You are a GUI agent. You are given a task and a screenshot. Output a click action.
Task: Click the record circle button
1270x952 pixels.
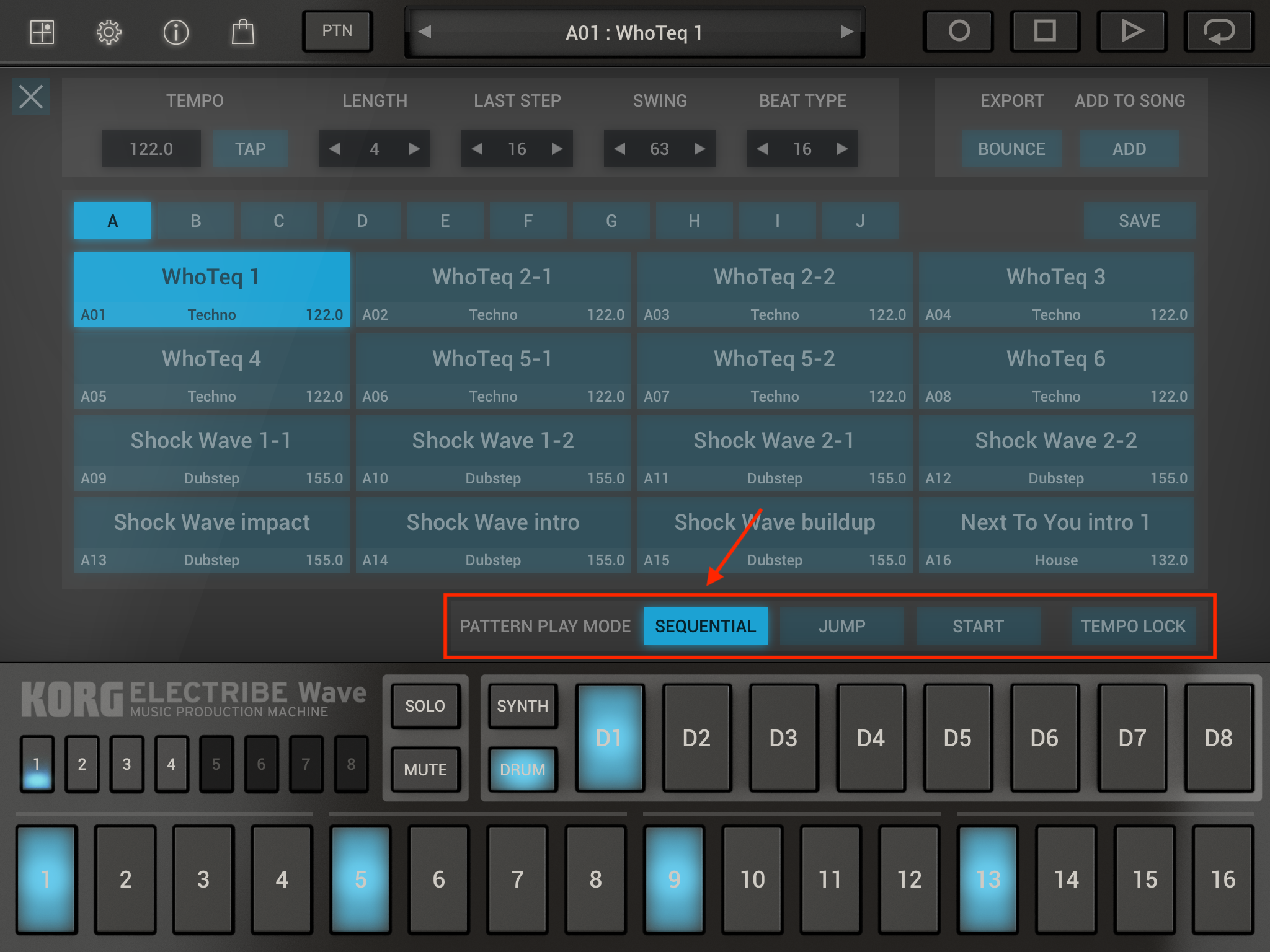959,31
